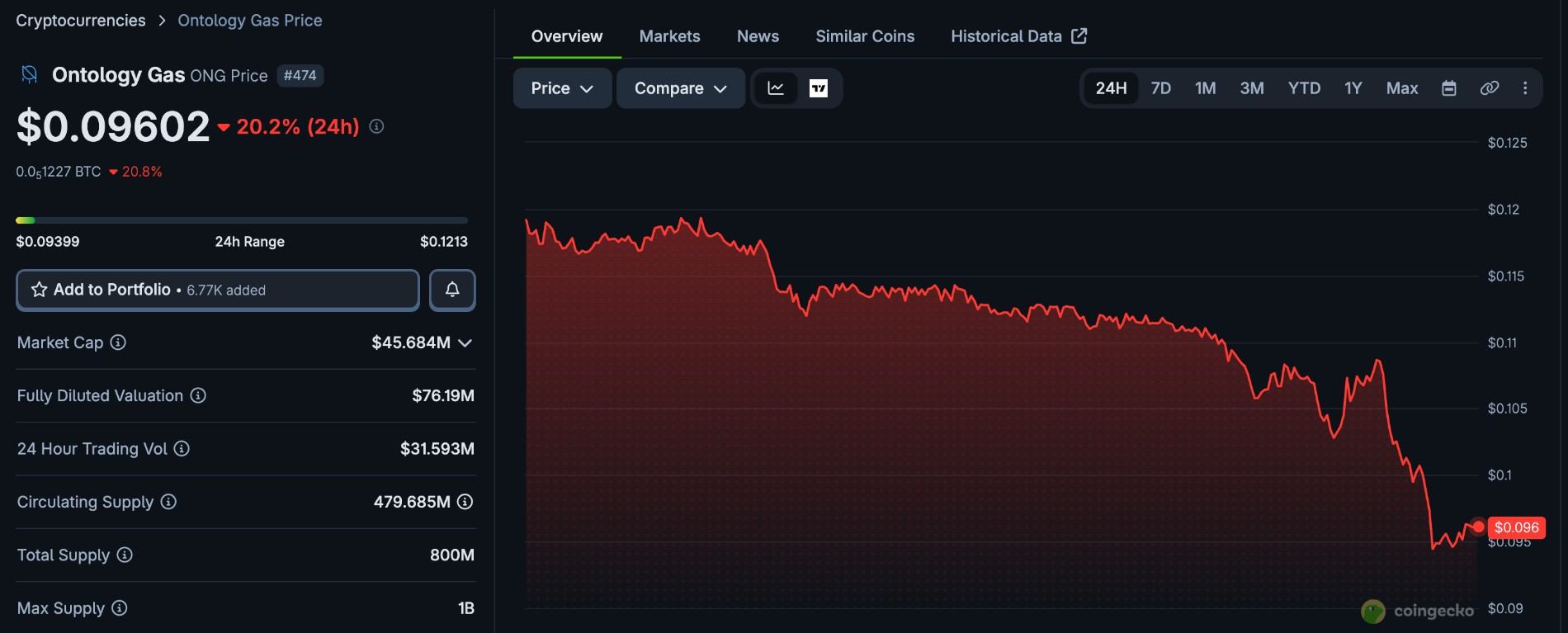Show Max Supply info tooltip

[x=120, y=608]
